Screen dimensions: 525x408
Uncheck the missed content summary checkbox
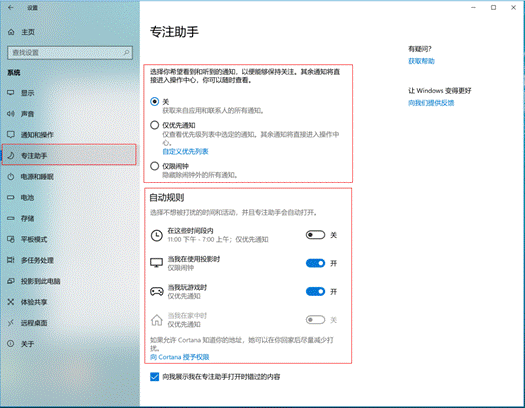154,377
